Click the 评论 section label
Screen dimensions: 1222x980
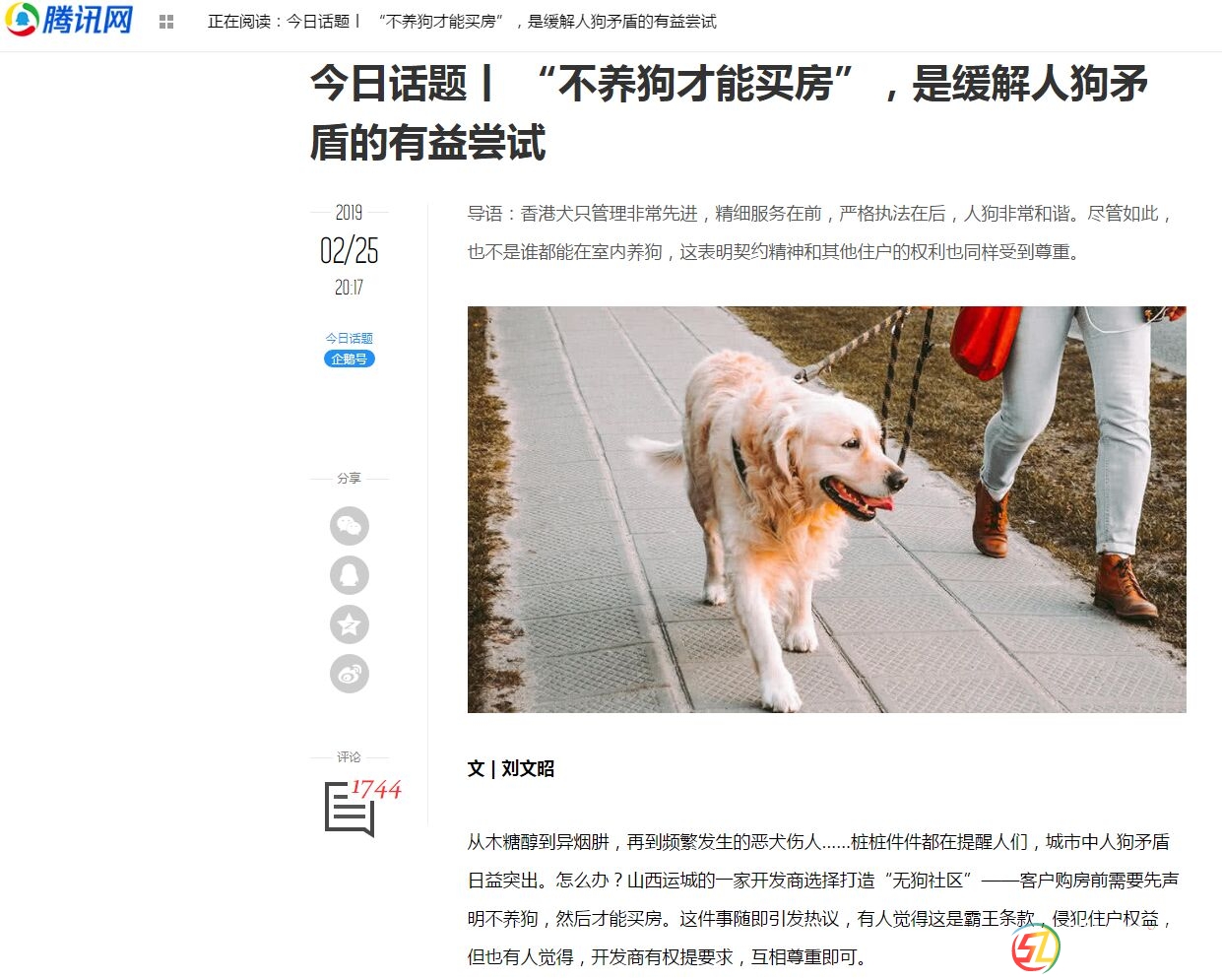[350, 756]
